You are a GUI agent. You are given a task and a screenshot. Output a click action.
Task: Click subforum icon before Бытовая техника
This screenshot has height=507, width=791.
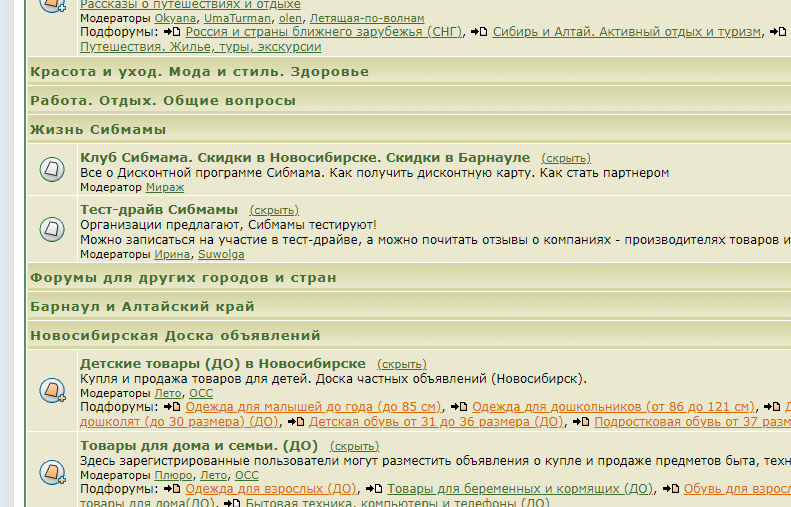click(x=232, y=503)
